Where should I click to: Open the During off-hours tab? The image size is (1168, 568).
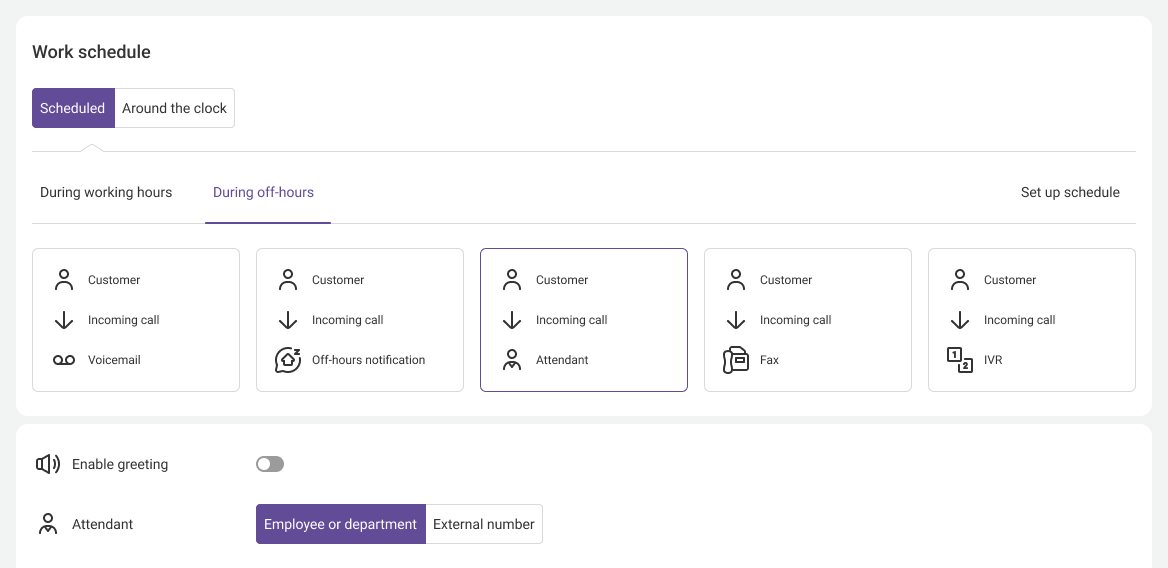click(263, 192)
